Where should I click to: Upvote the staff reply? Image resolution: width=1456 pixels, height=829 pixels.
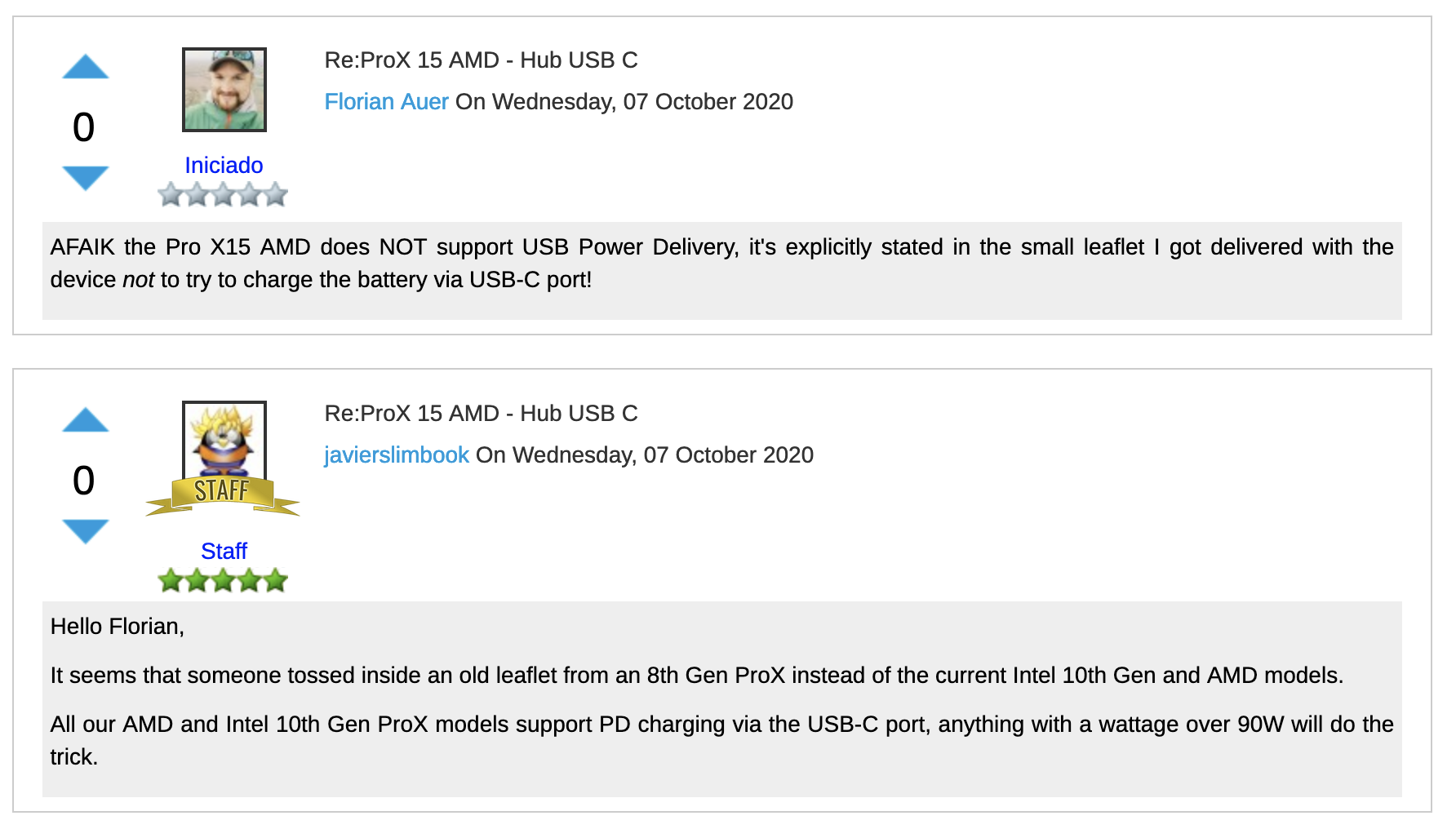click(85, 421)
